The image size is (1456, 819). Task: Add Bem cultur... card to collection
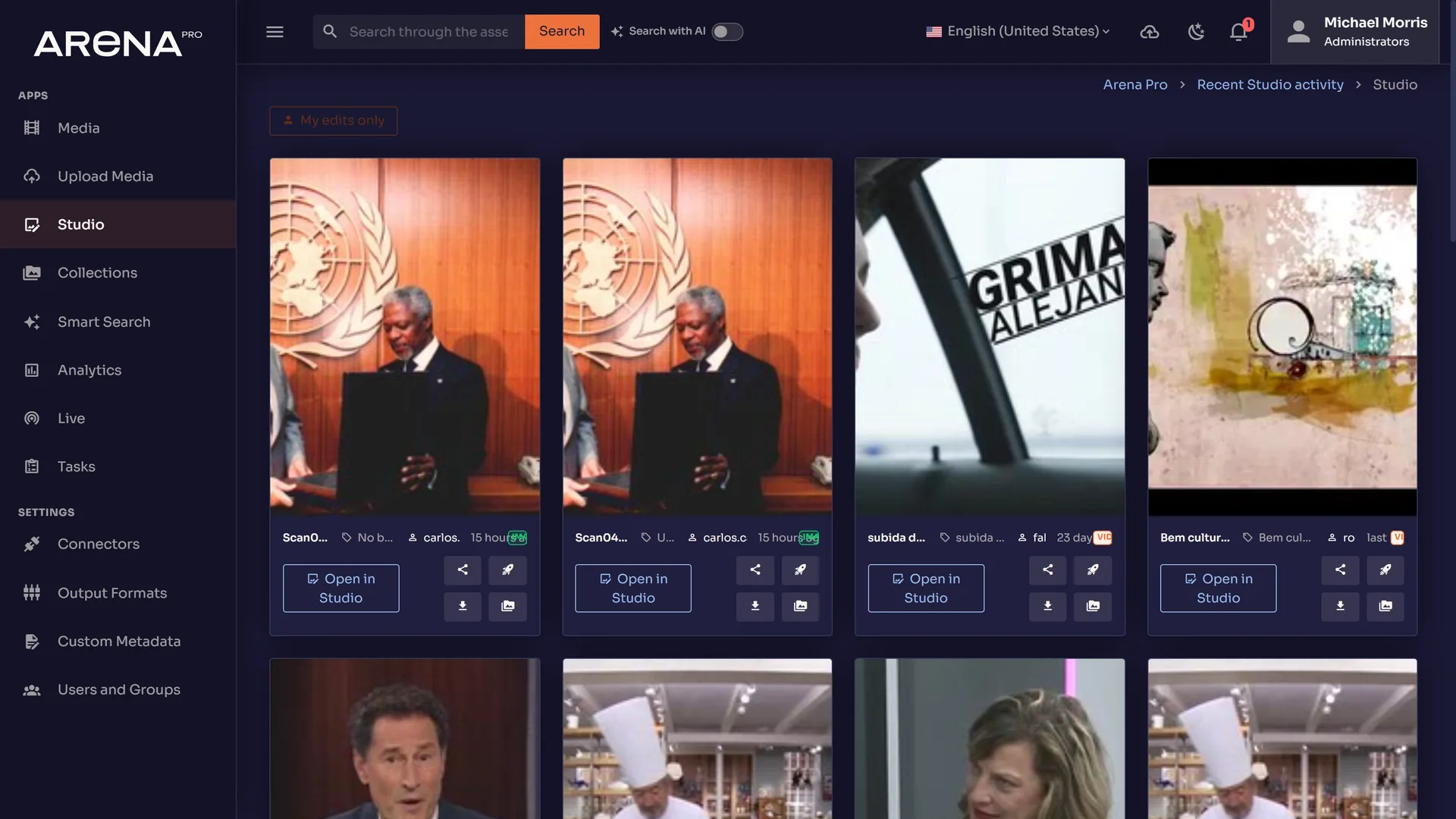pos(1385,606)
